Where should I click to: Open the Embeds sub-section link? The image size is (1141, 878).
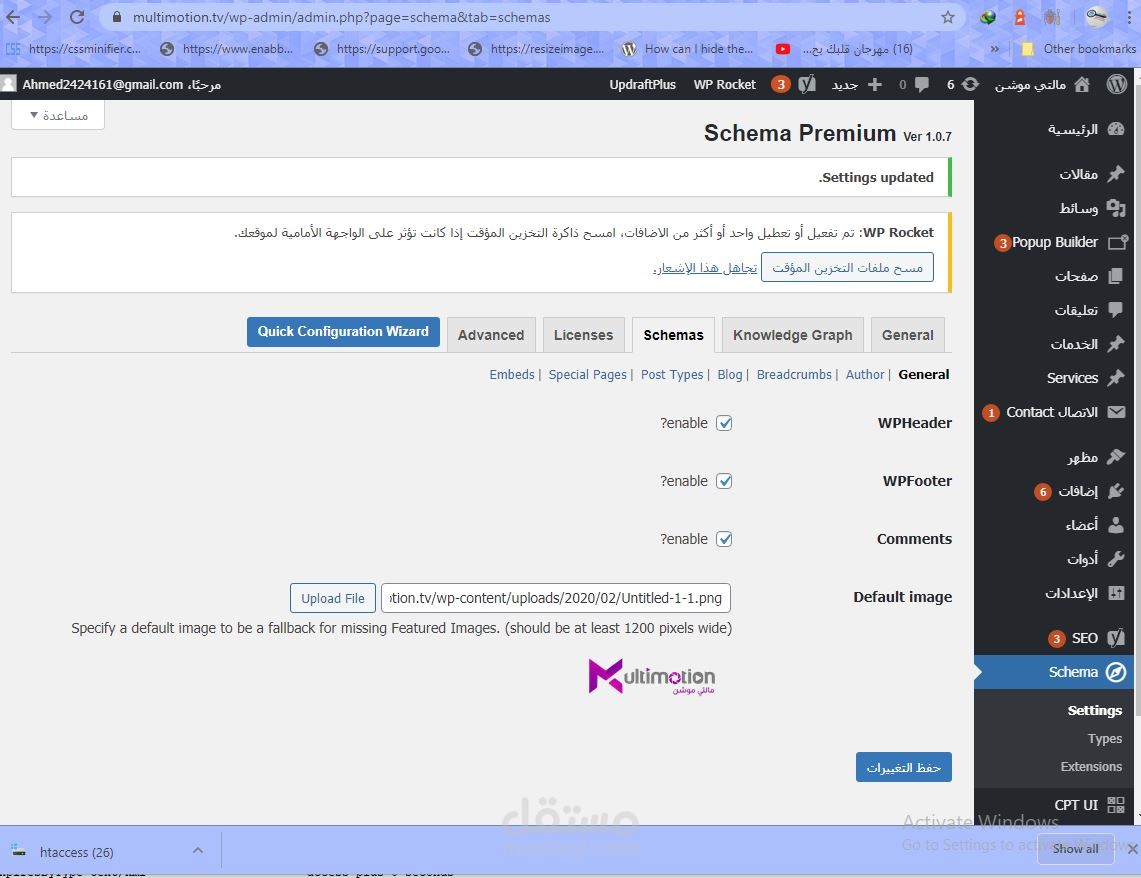512,374
